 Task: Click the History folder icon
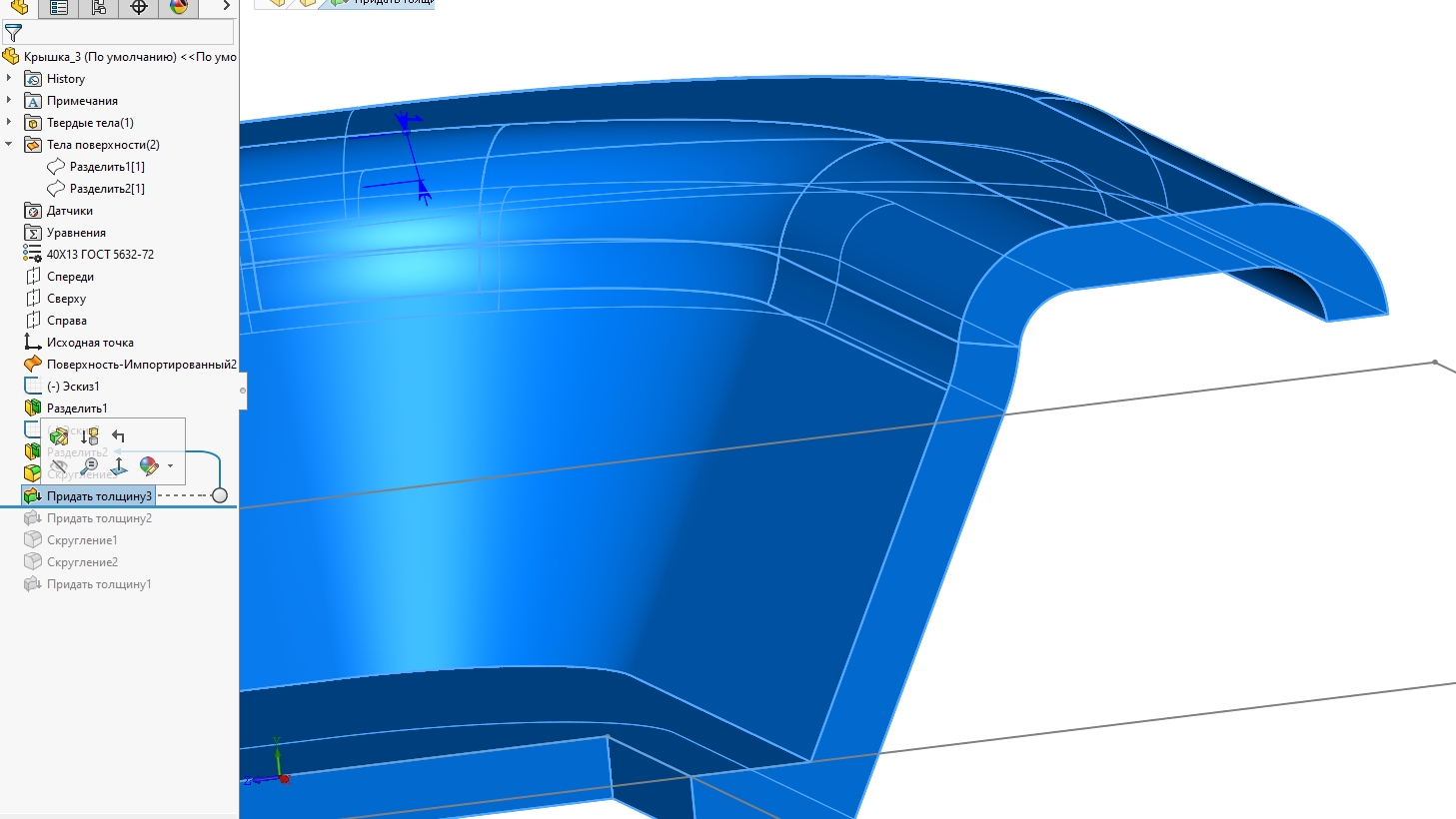(x=33, y=79)
